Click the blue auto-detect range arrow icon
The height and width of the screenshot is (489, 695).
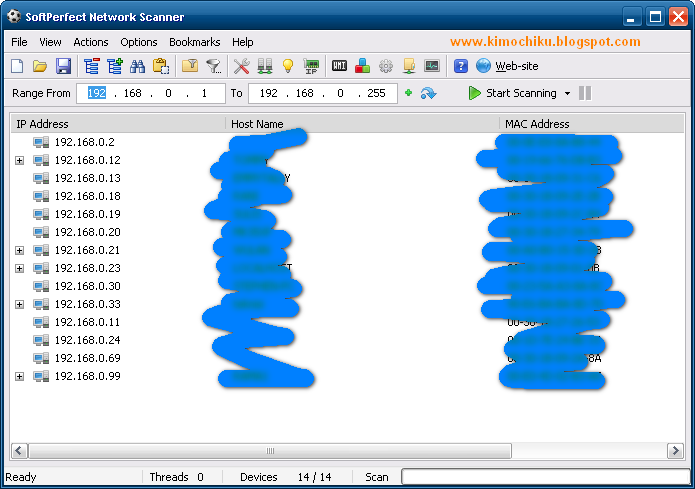(428, 93)
